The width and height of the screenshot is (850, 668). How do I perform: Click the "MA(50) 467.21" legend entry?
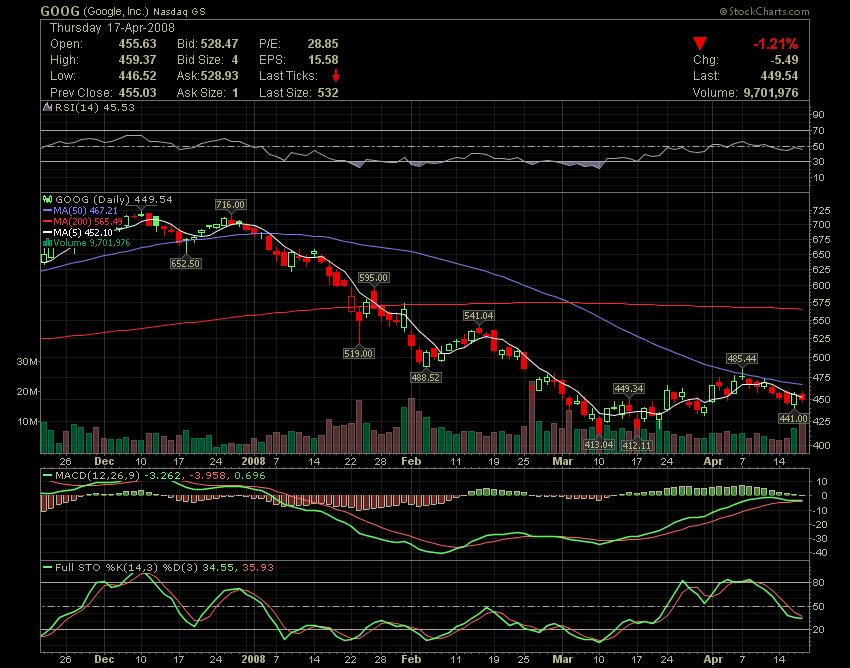86,210
